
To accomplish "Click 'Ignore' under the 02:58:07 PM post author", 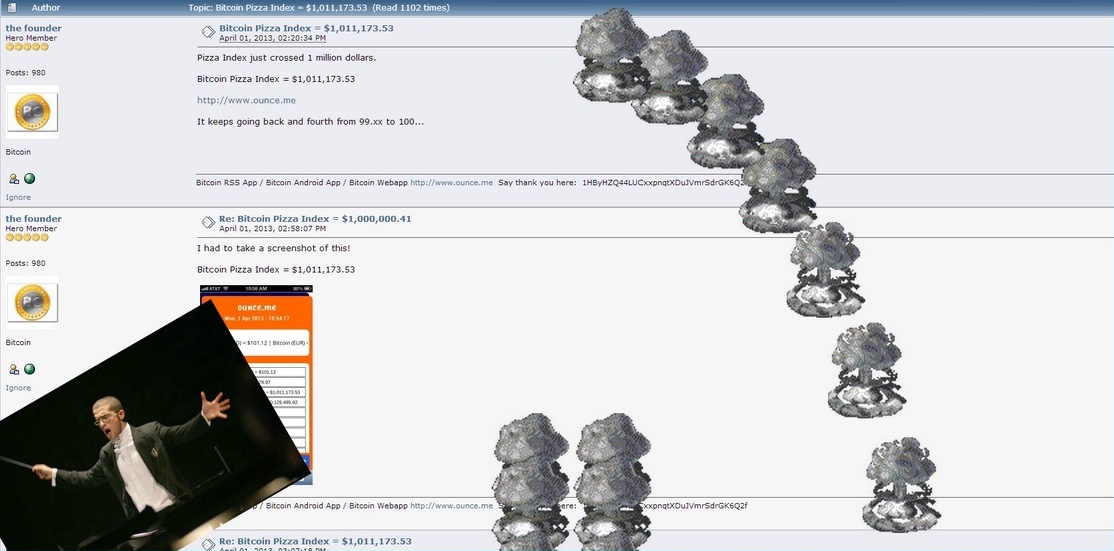I will 18,388.
